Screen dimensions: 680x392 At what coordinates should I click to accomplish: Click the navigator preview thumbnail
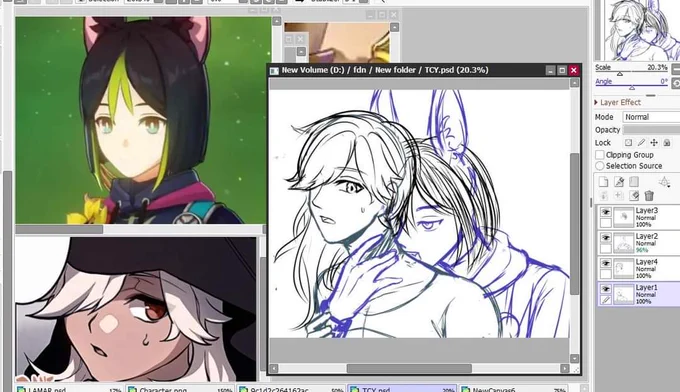pyautogui.click(x=641, y=30)
